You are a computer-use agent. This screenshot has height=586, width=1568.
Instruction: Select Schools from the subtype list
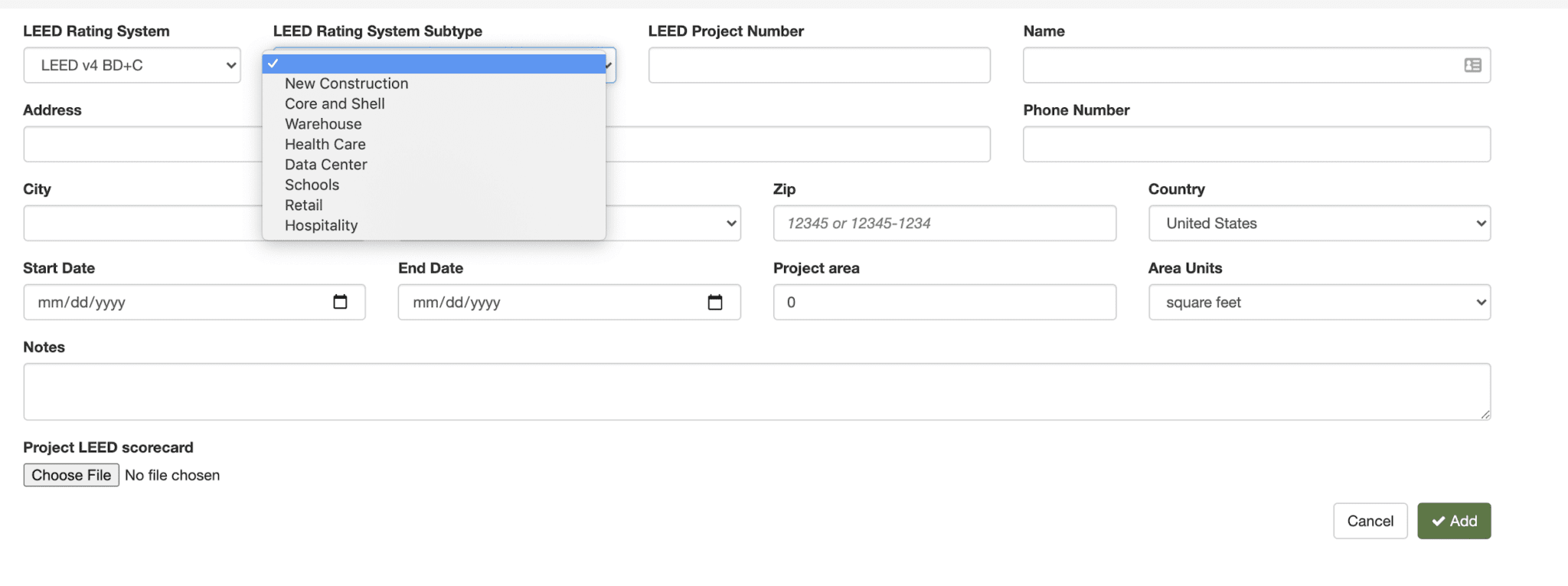click(x=312, y=185)
